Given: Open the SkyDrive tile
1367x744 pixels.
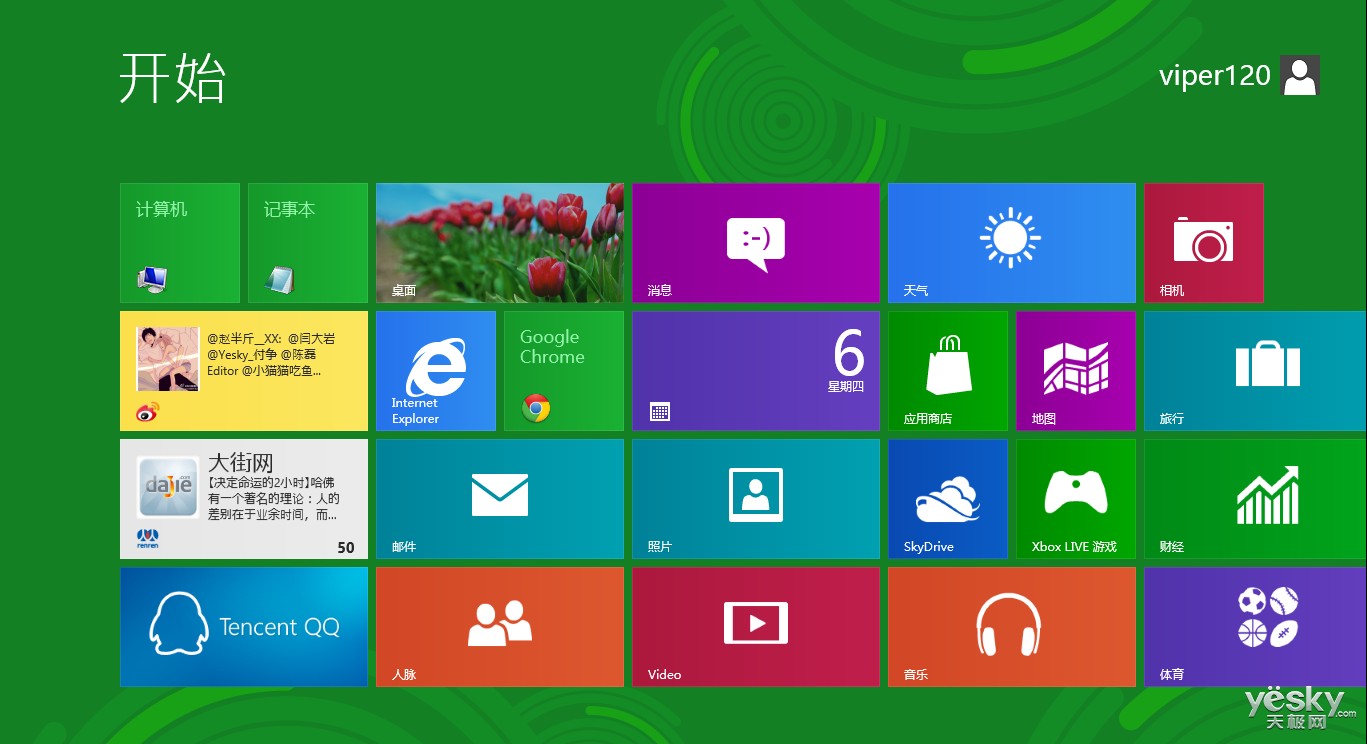Looking at the screenshot, I should pyautogui.click(x=948, y=499).
